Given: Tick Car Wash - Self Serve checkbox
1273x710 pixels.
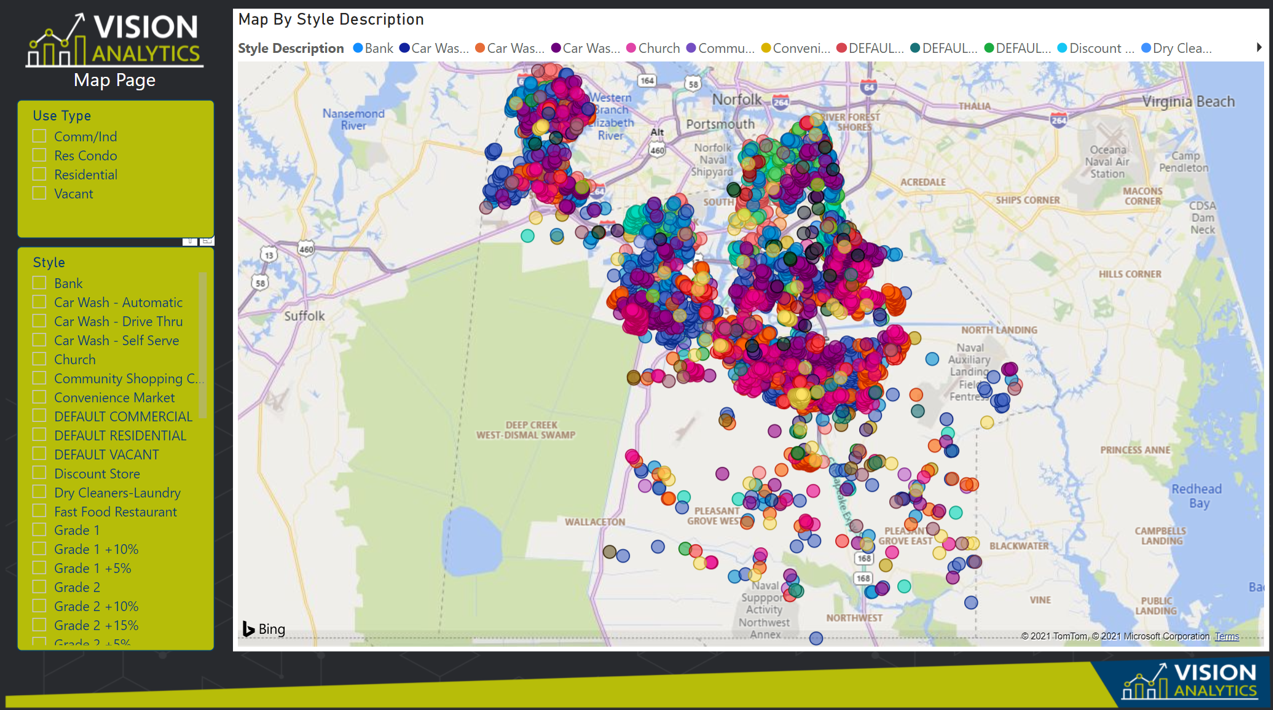Looking at the screenshot, I should (x=39, y=340).
